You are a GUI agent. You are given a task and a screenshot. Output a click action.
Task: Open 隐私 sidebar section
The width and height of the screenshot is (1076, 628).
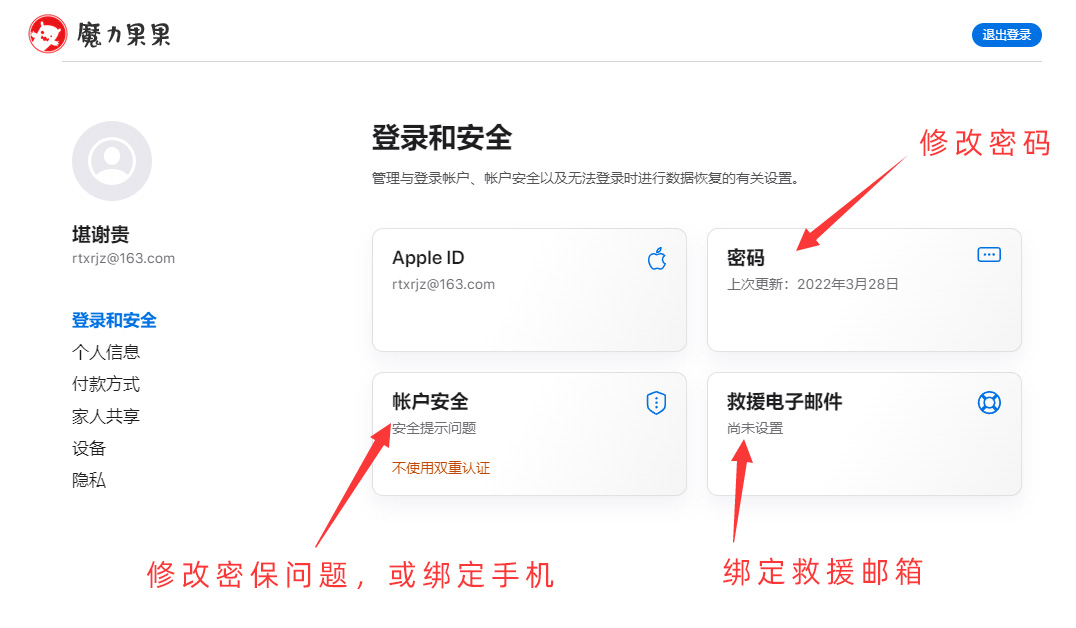(x=89, y=480)
